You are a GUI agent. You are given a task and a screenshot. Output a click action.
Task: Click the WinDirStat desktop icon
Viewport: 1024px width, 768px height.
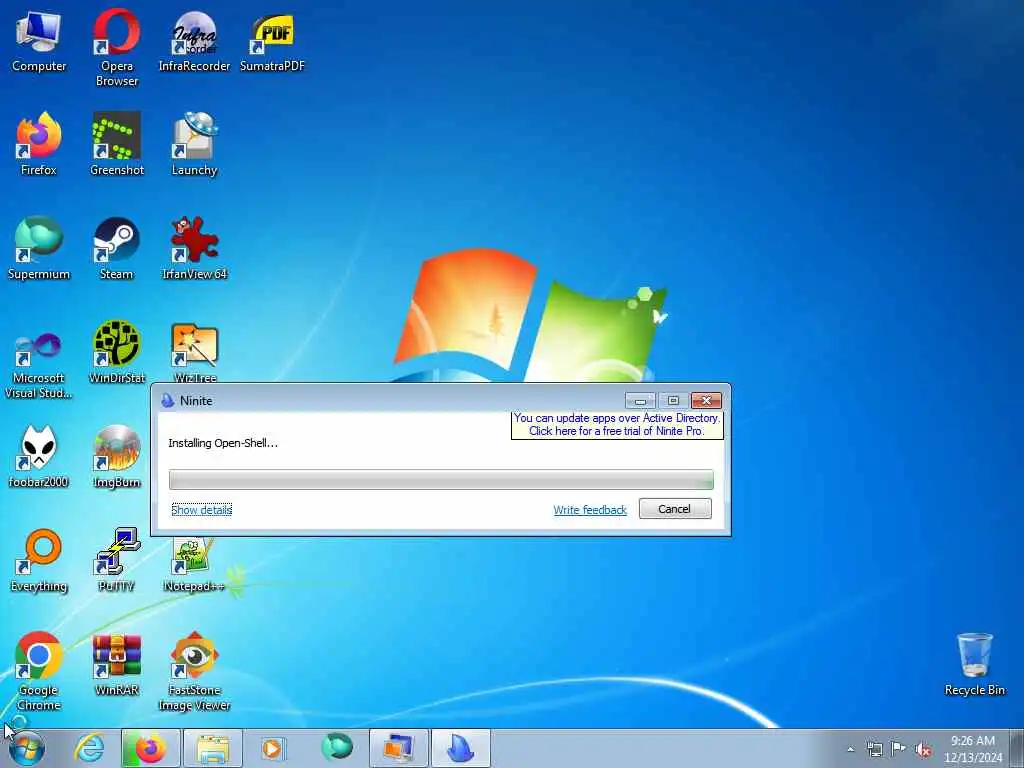click(116, 352)
